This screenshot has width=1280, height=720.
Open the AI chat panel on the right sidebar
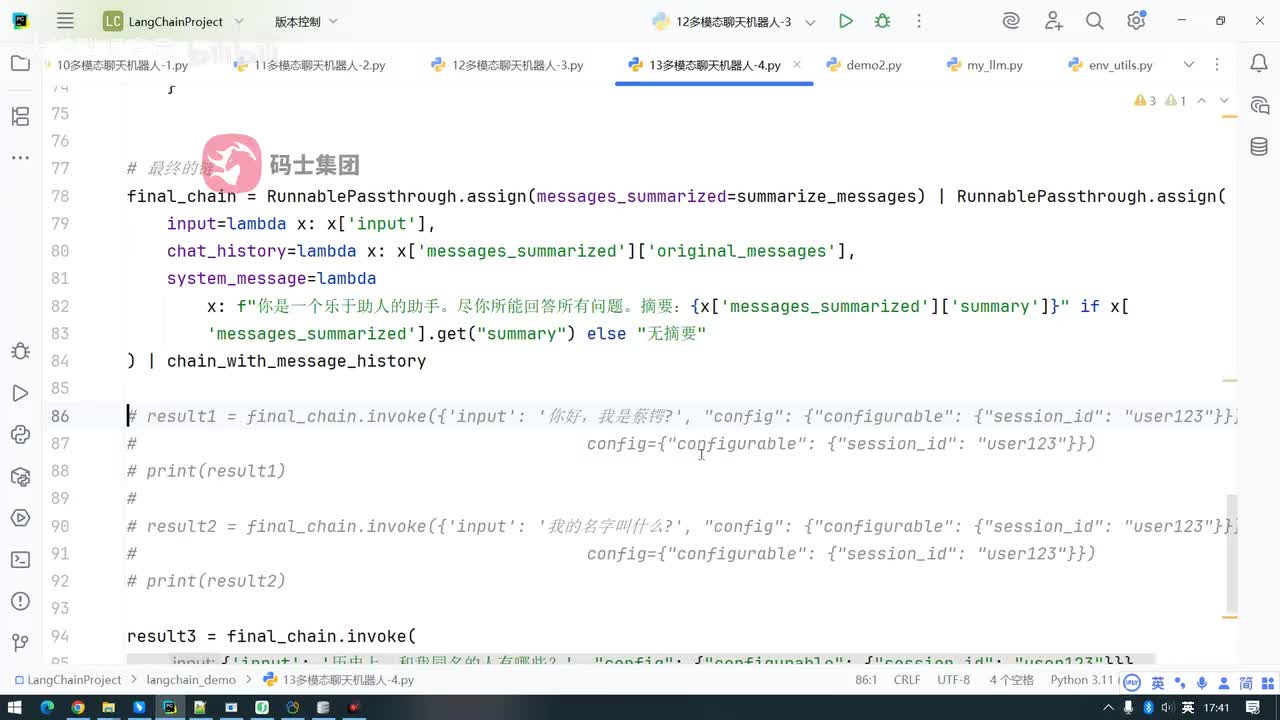(1259, 106)
